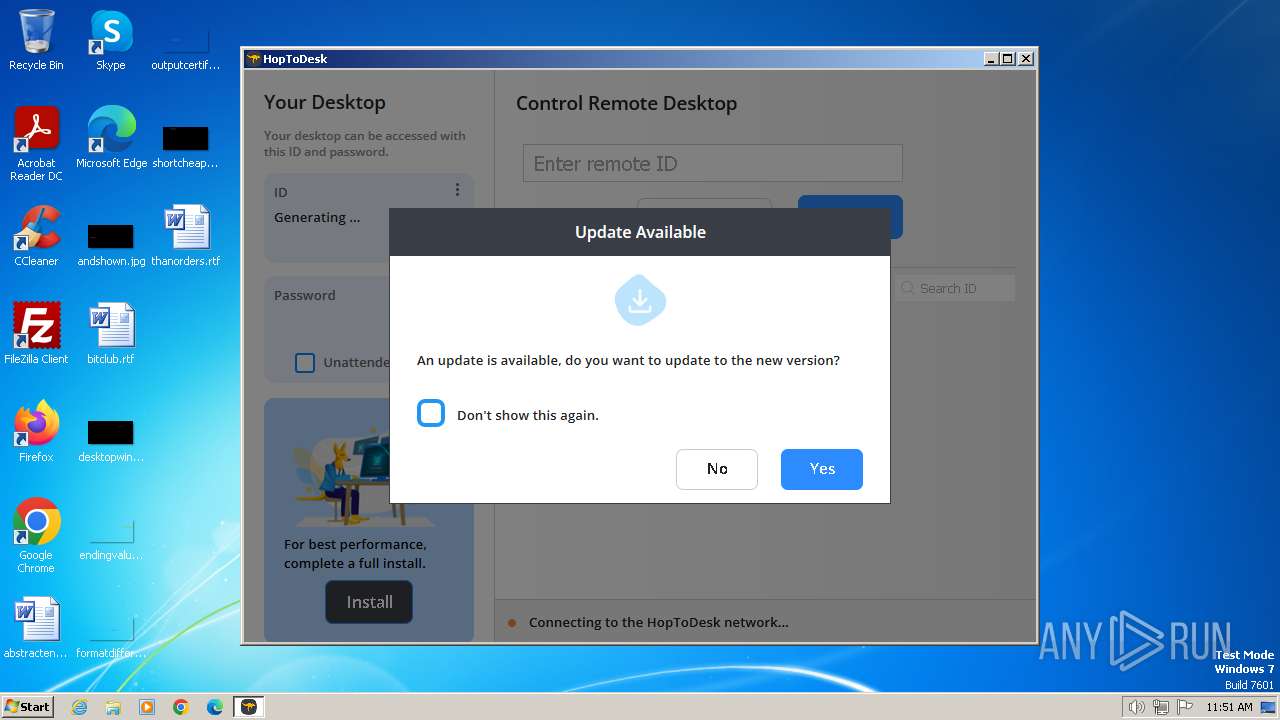Screen dimensions: 1280x720
Task: Open the Windows Start menu
Action: pyautogui.click(x=27, y=706)
